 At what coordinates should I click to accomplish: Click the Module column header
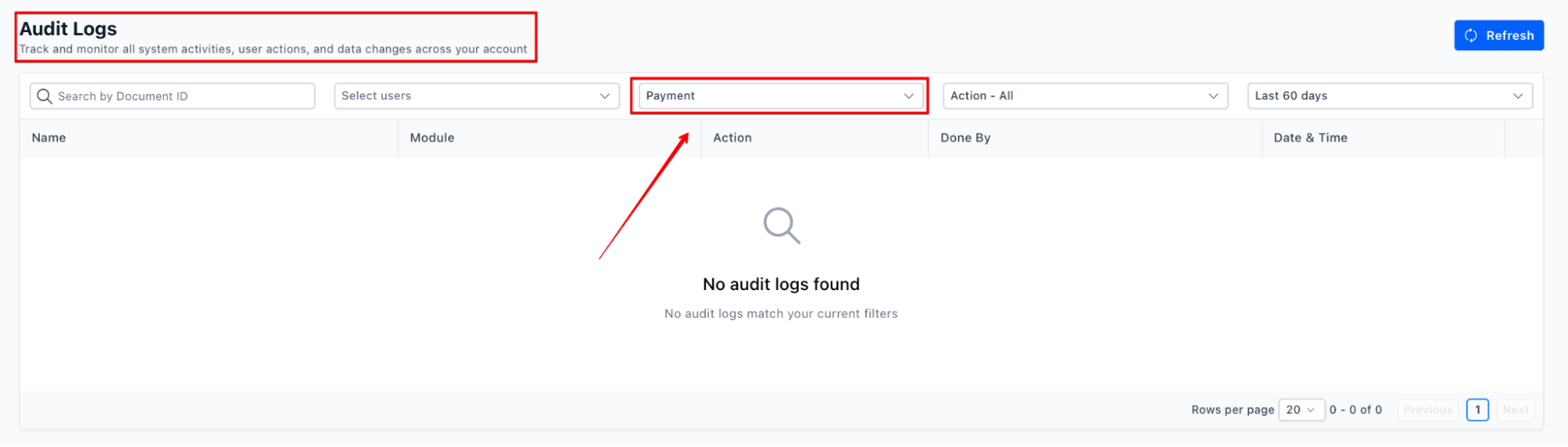point(432,138)
